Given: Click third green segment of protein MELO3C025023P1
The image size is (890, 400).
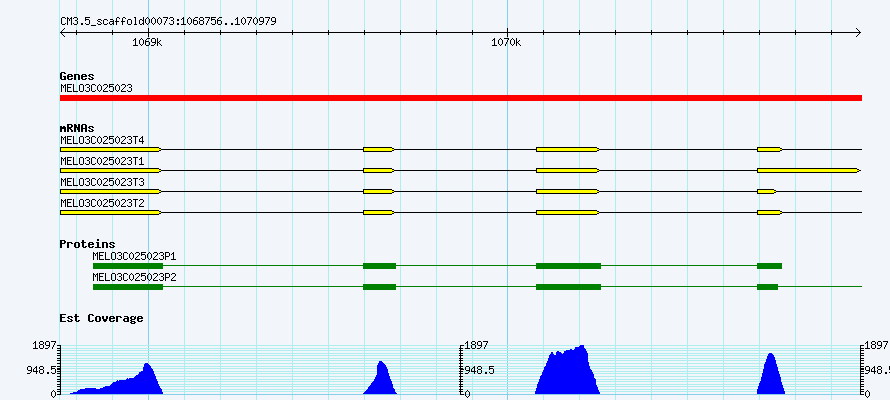Looking at the screenshot, I should [568, 266].
